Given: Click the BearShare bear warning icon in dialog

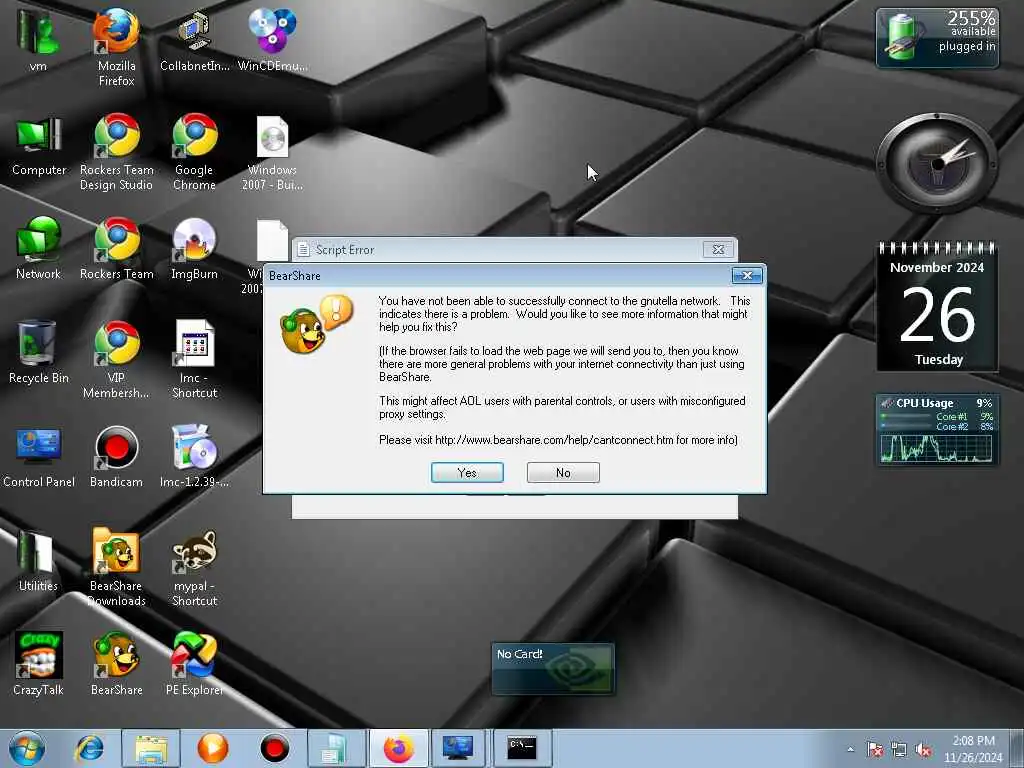Looking at the screenshot, I should [316, 324].
